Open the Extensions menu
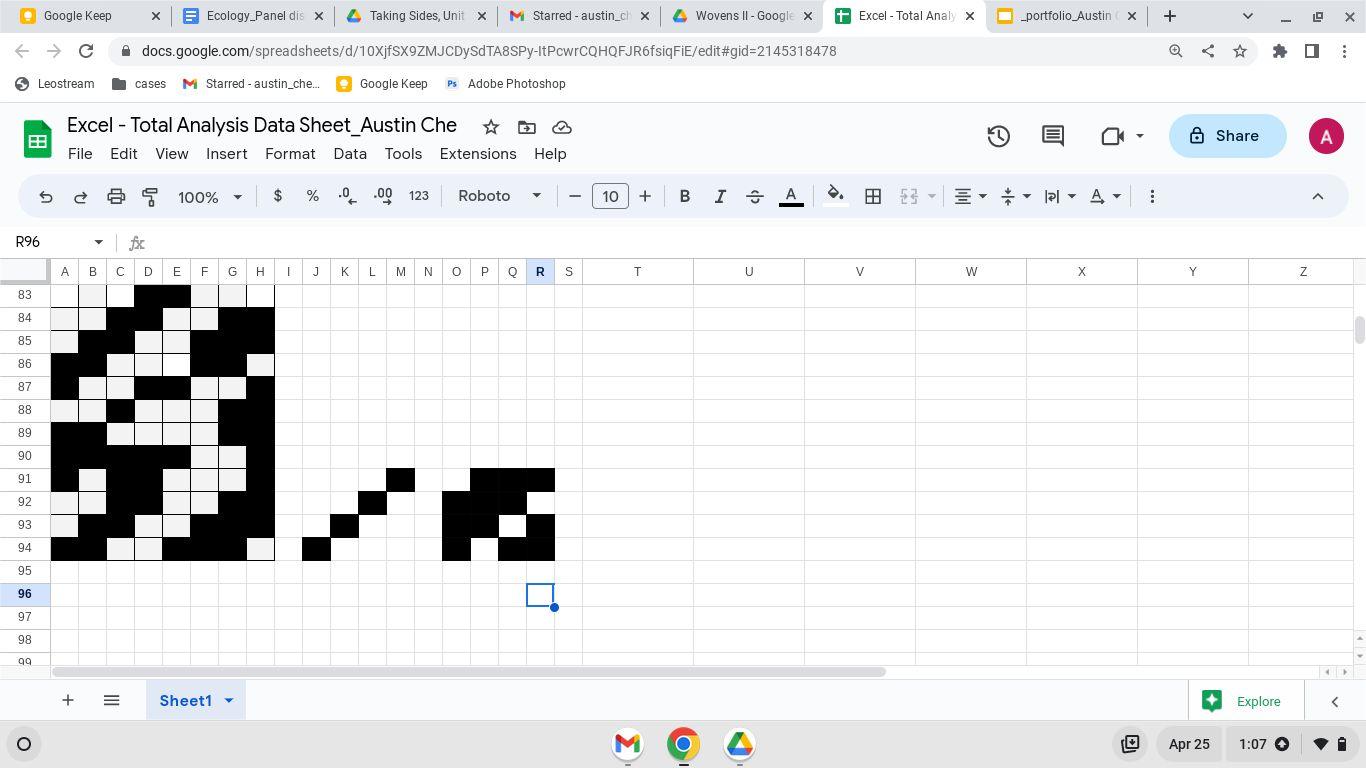1366x768 pixels. coord(478,154)
